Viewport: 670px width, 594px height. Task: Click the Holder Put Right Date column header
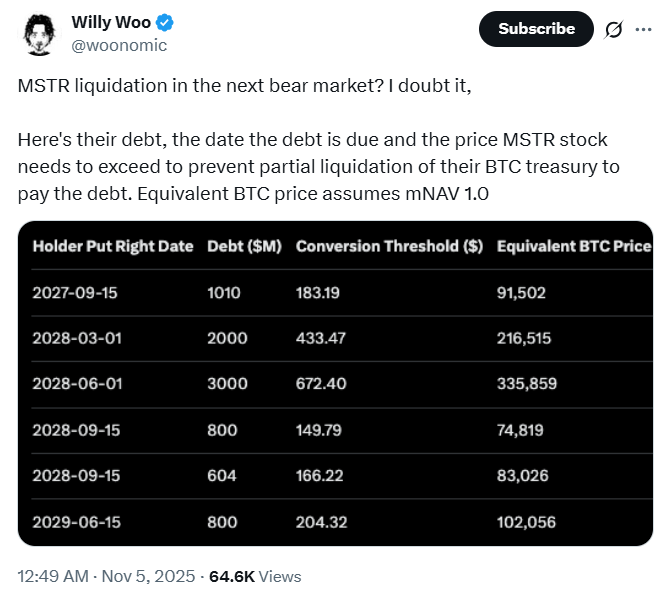(112, 246)
